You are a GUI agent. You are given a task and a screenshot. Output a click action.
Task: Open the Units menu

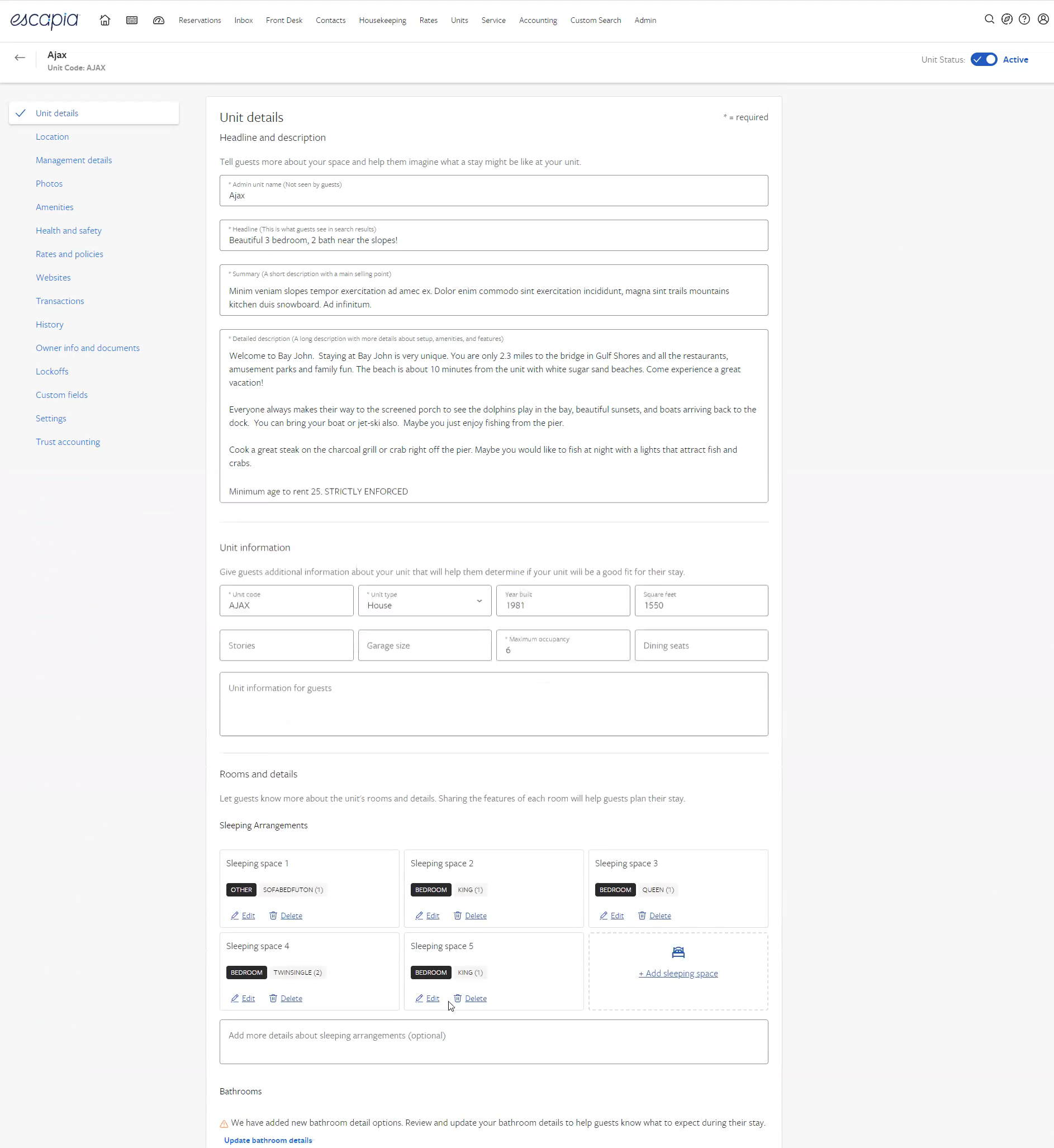click(x=459, y=20)
